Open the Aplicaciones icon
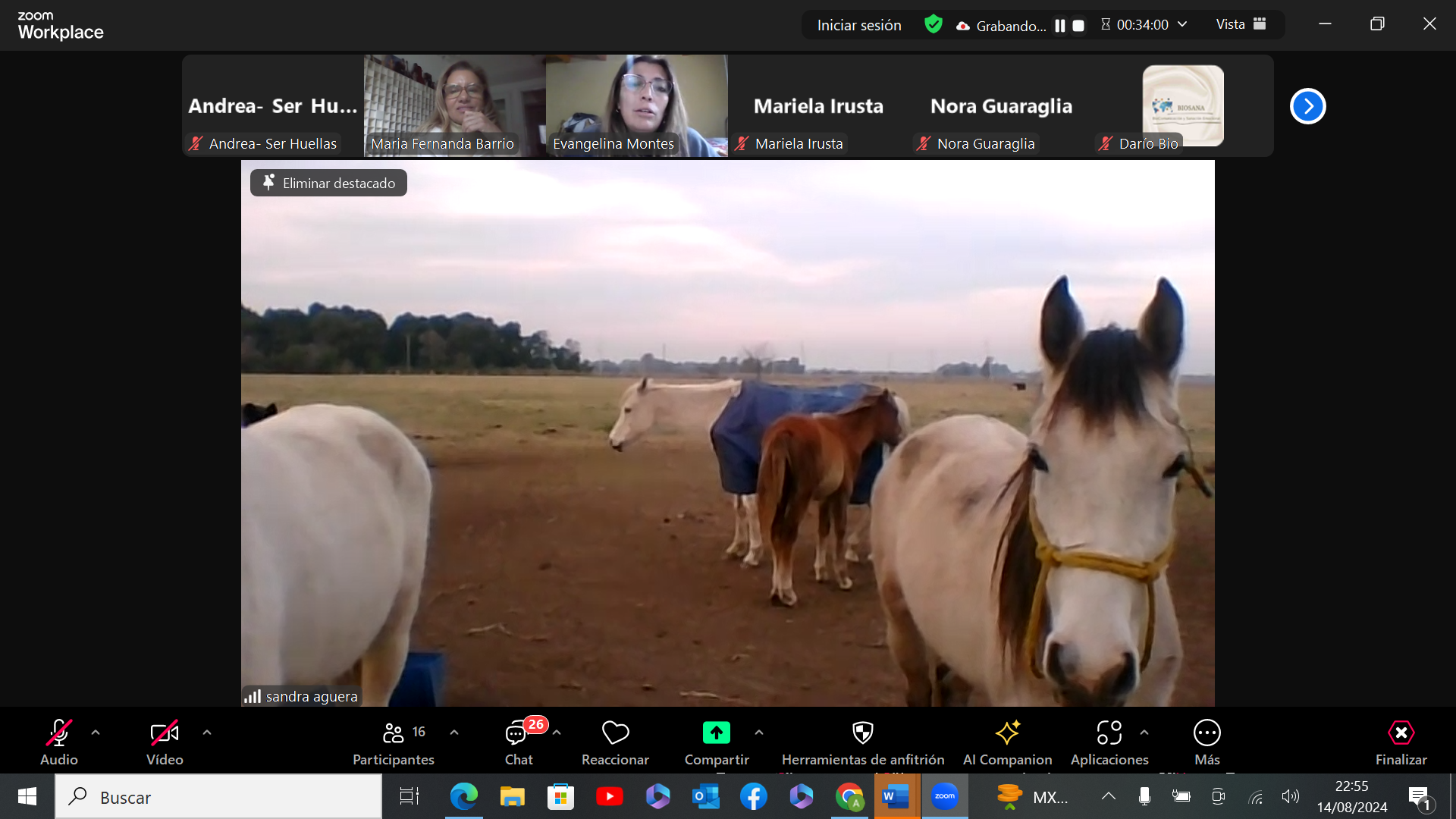 pos(1109,733)
